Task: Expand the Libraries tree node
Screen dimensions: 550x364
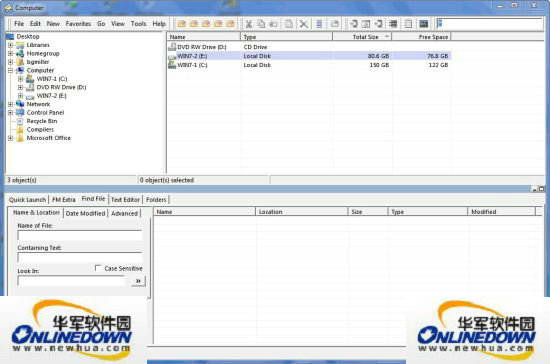Action: tap(11, 45)
